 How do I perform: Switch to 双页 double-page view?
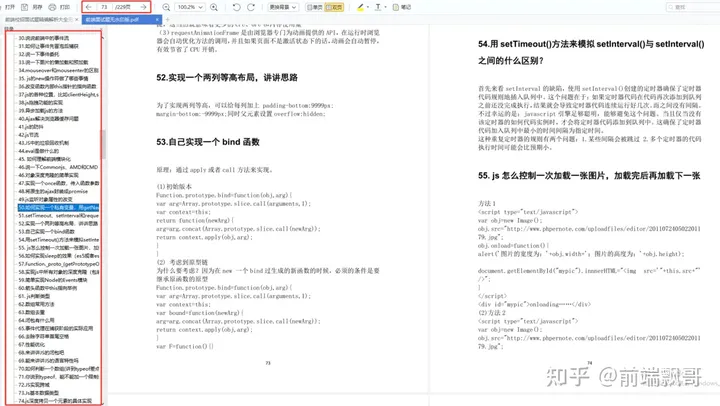click(334, 7)
